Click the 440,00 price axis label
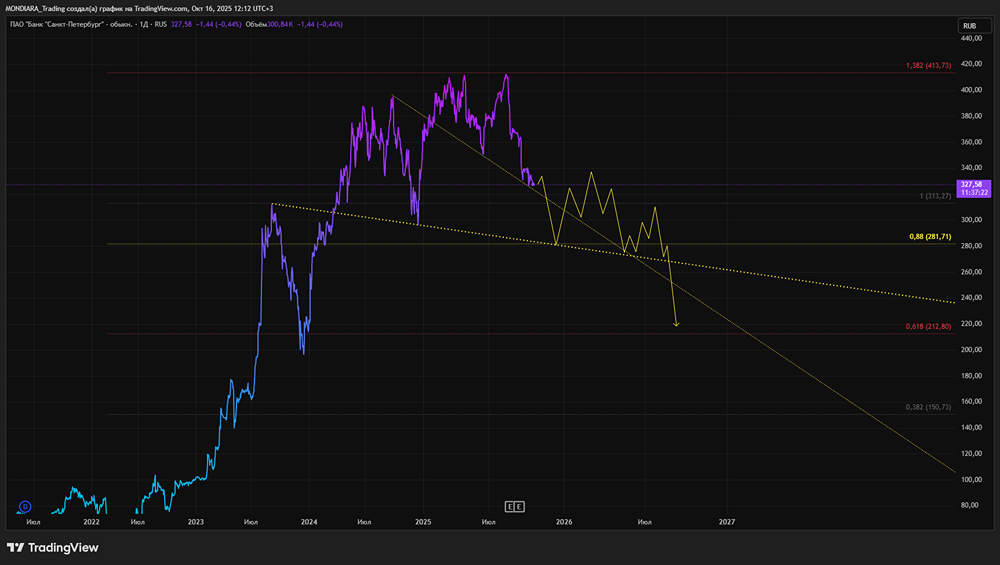Viewport: 1000px width, 565px height. (x=971, y=38)
